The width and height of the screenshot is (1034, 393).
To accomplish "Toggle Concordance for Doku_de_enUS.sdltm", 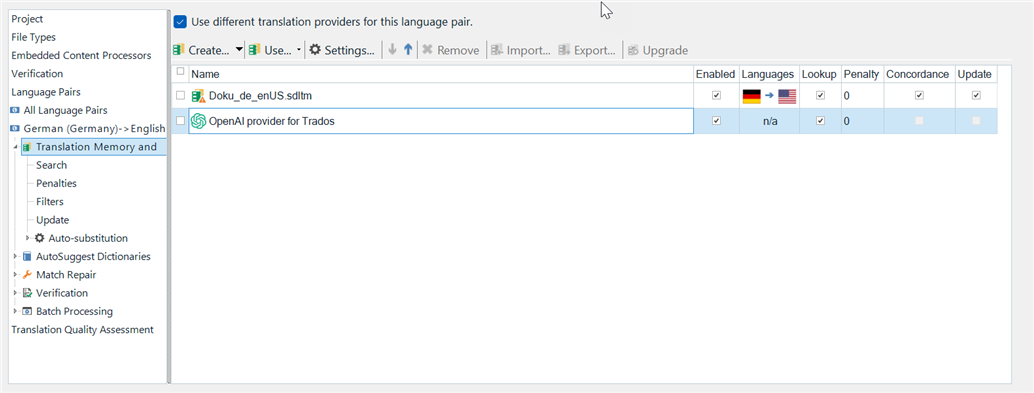I will tap(919, 96).
